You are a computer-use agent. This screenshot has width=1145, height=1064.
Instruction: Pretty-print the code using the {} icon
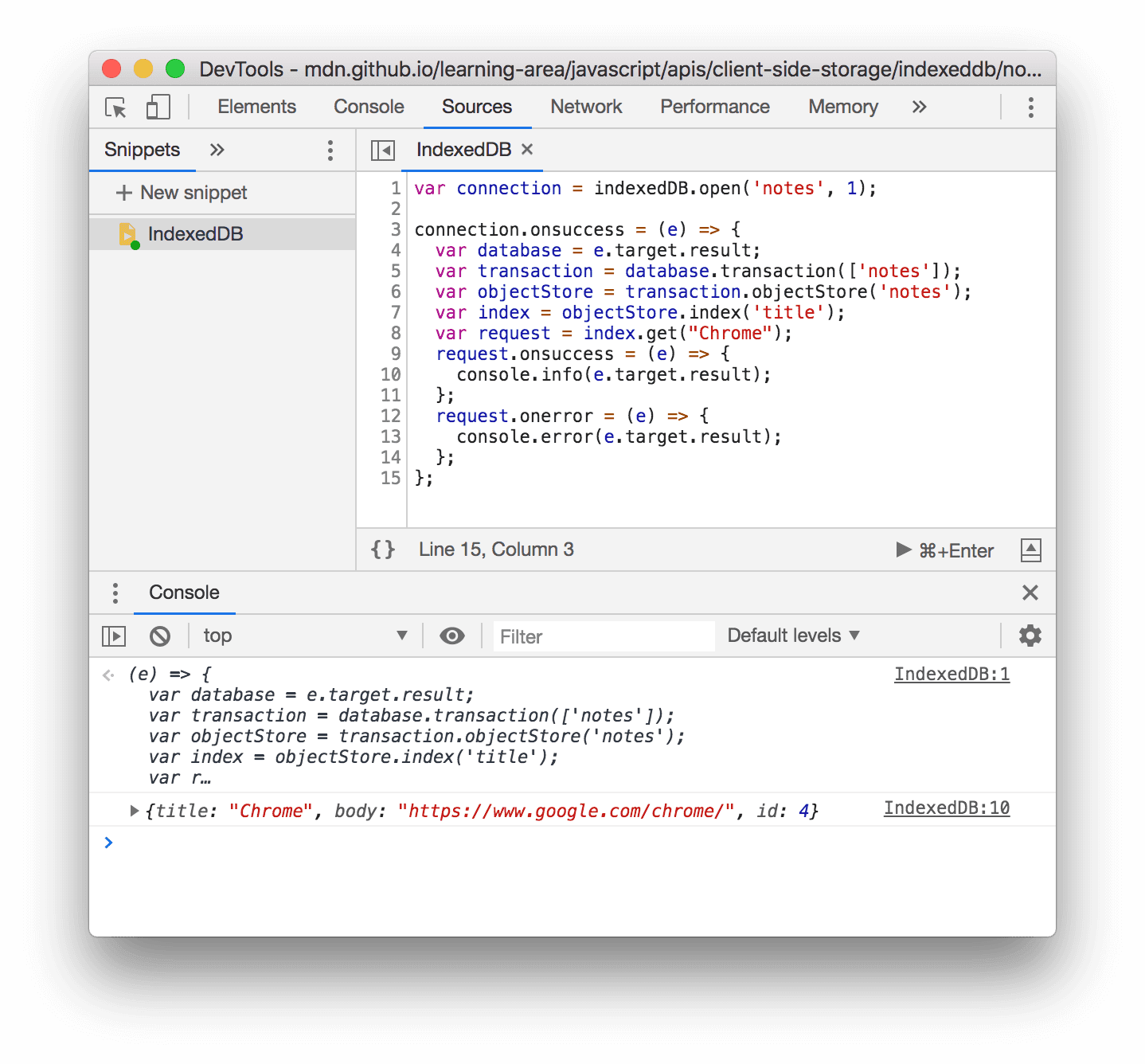click(x=382, y=549)
